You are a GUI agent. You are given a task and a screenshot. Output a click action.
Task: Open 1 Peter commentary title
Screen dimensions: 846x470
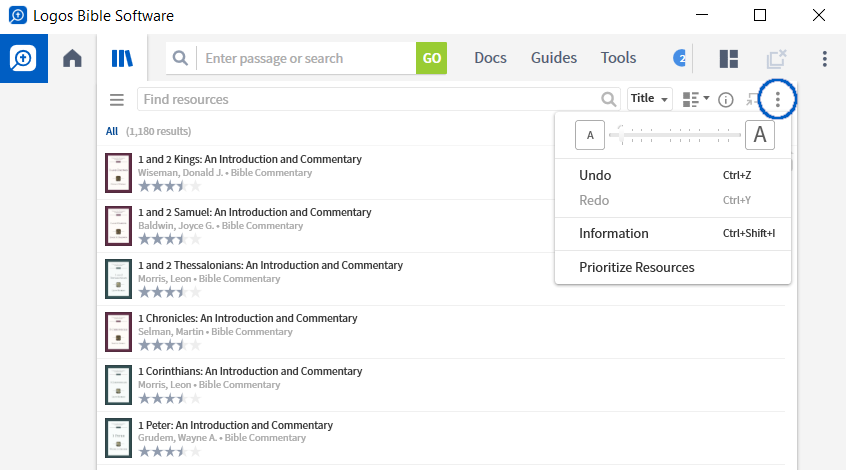[235, 425]
